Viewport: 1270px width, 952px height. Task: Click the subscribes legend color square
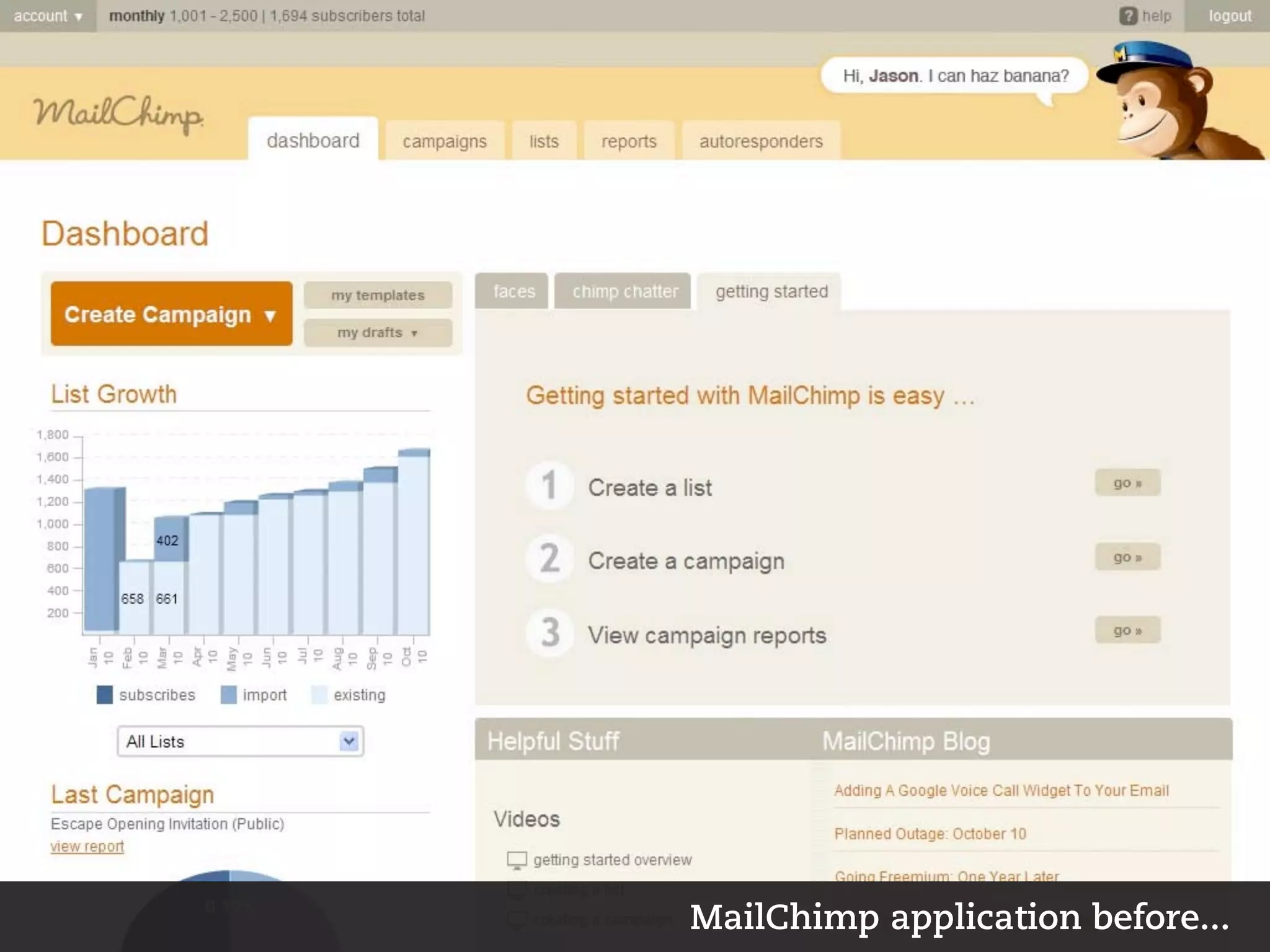tap(105, 695)
